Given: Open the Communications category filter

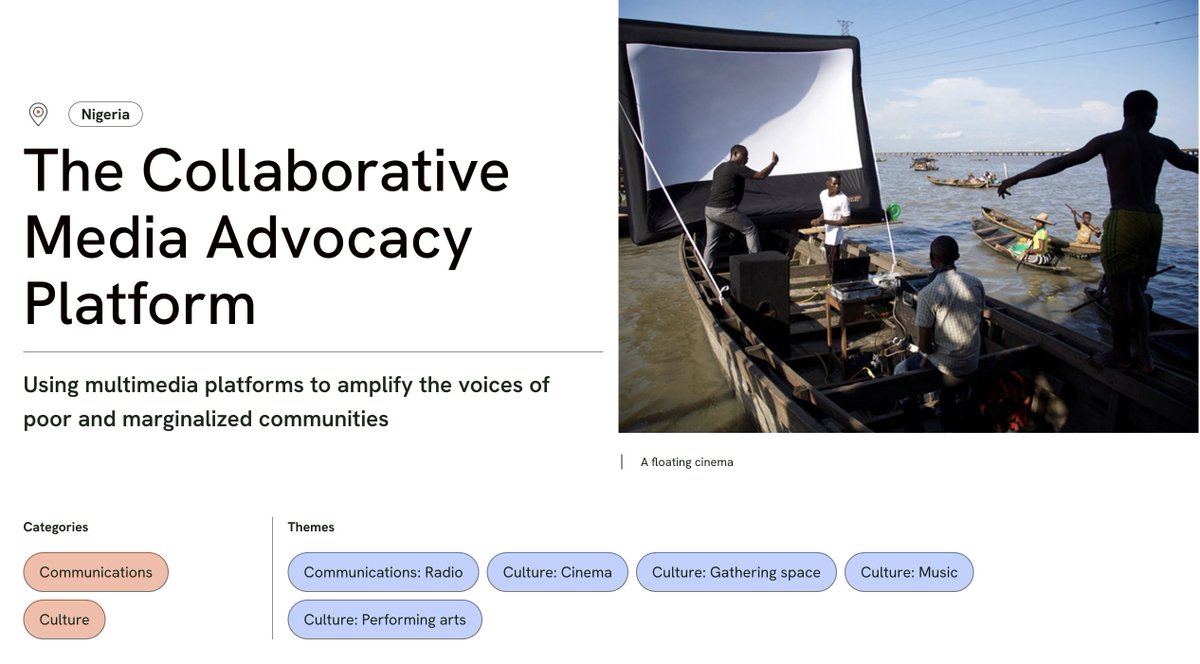Looking at the screenshot, I should [x=95, y=572].
